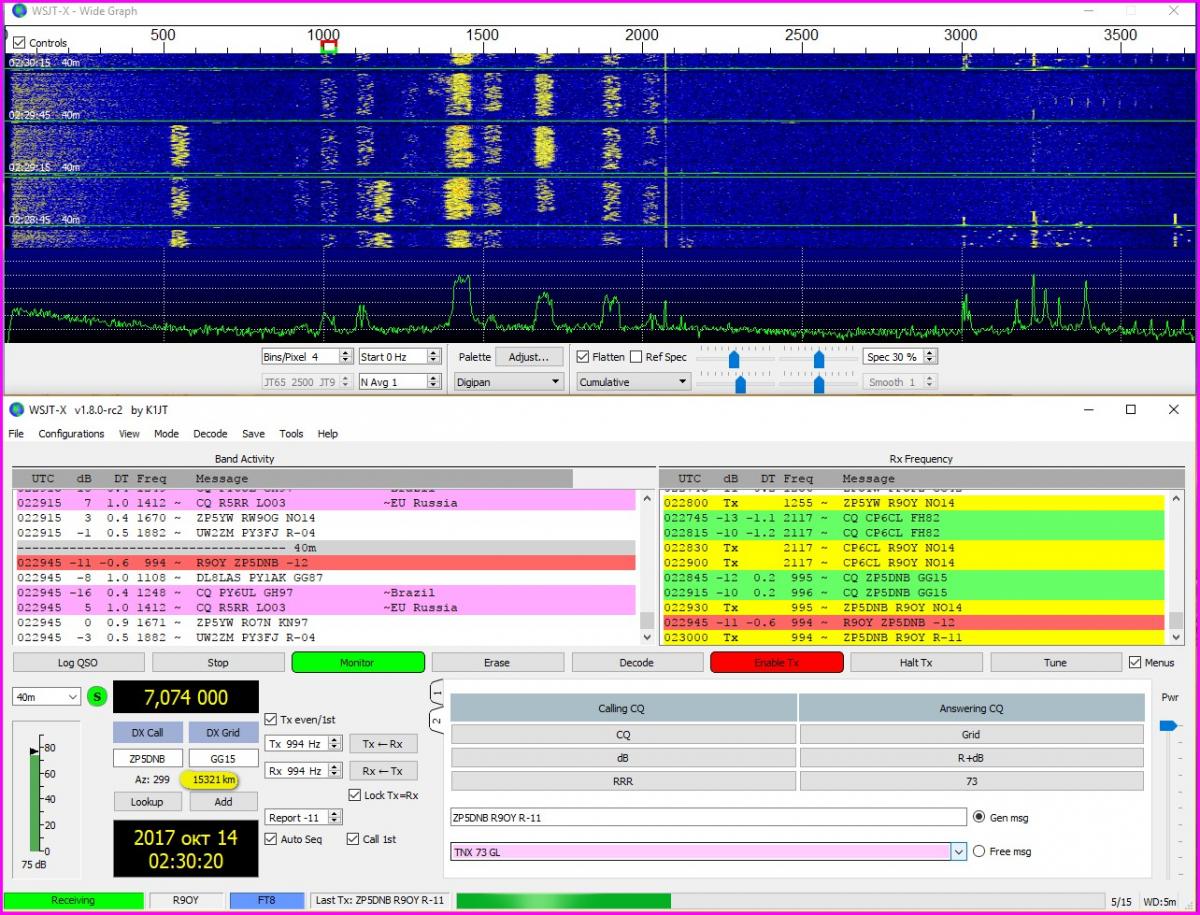Click the Log QSO button
The height and width of the screenshot is (915, 1200).
(x=78, y=662)
